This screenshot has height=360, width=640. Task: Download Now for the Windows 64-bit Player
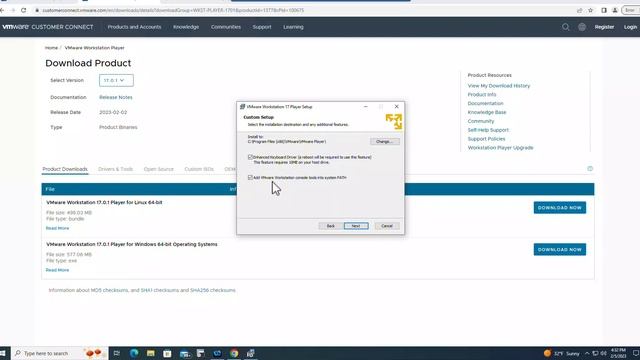pyautogui.click(x=560, y=249)
